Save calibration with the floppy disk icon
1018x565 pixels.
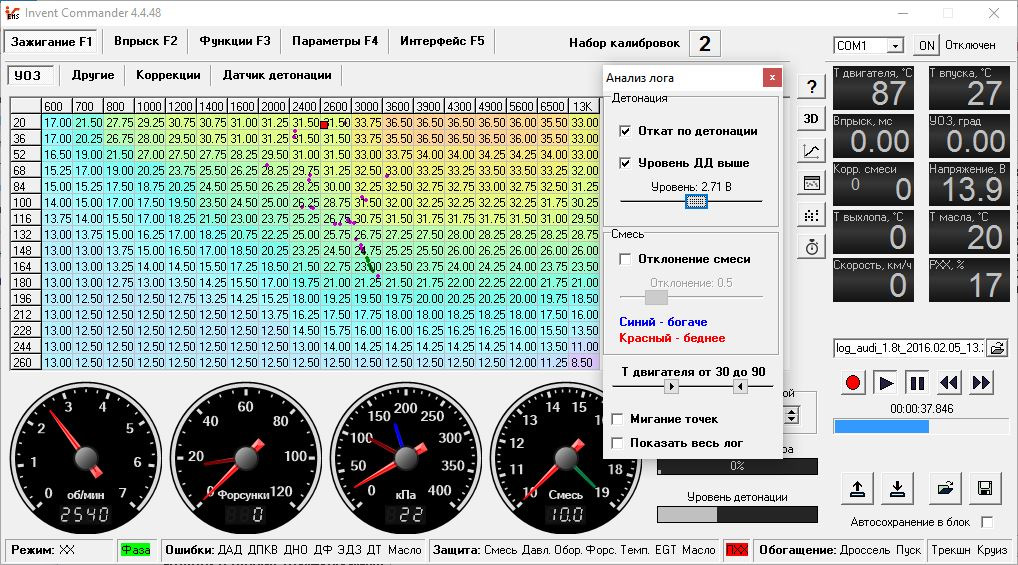tap(984, 489)
